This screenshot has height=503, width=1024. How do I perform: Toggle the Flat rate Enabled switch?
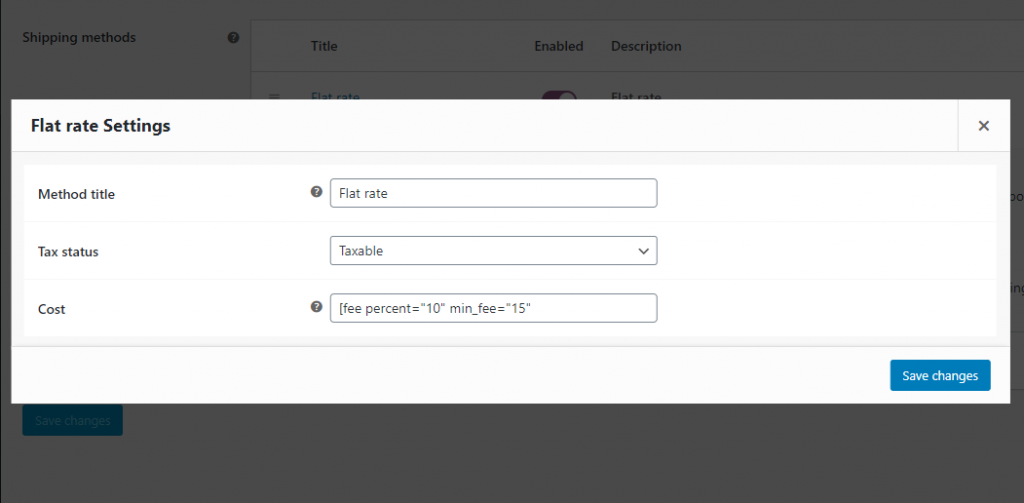coord(559,95)
